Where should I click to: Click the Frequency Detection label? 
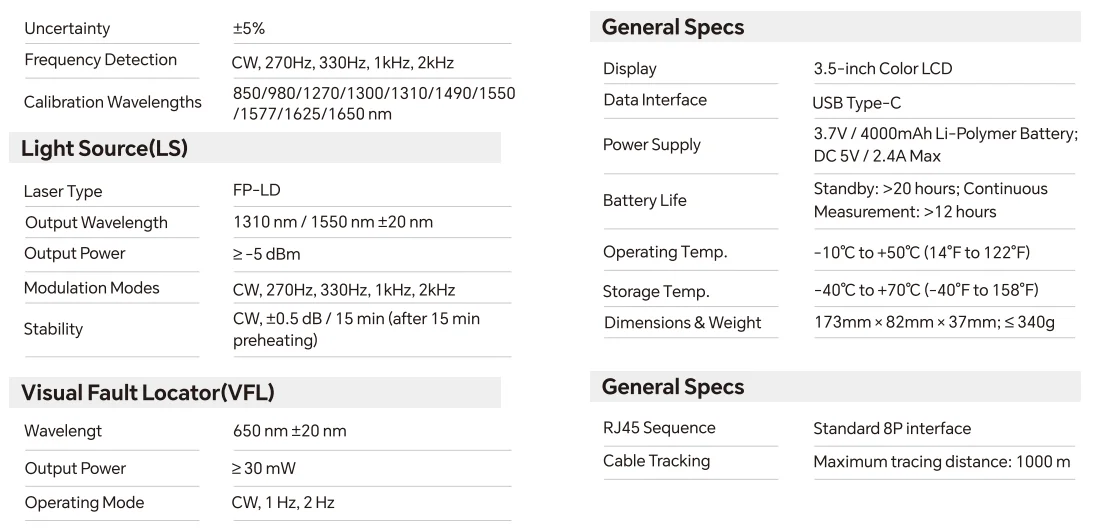tap(101, 60)
